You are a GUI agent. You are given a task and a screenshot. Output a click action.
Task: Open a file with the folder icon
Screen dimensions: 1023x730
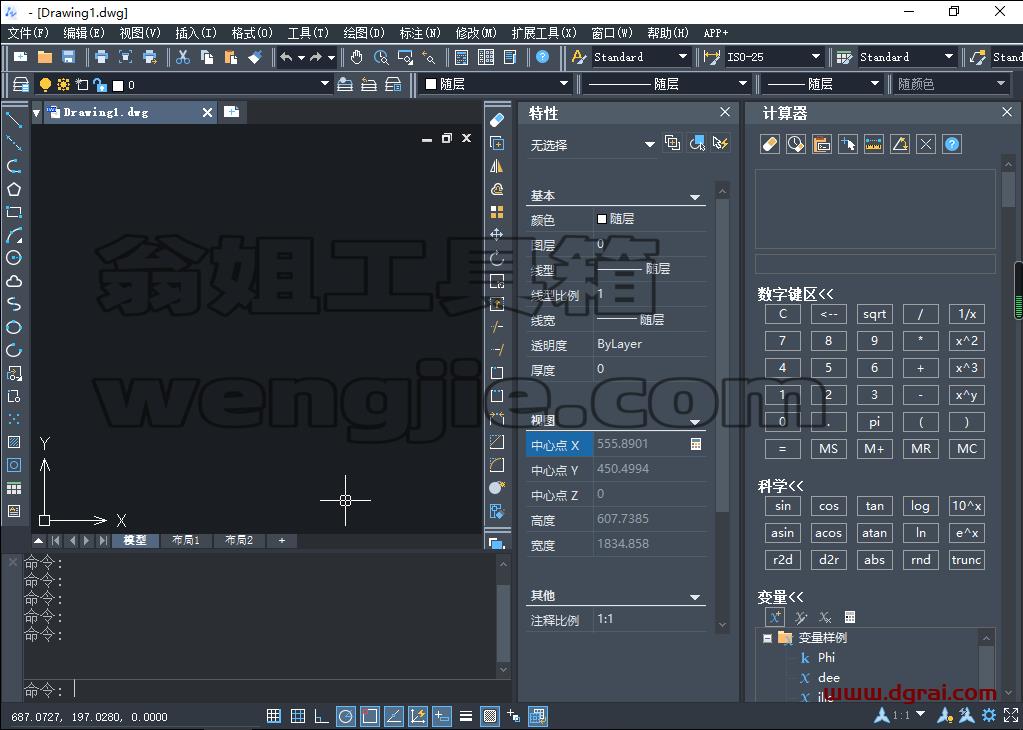[45, 57]
